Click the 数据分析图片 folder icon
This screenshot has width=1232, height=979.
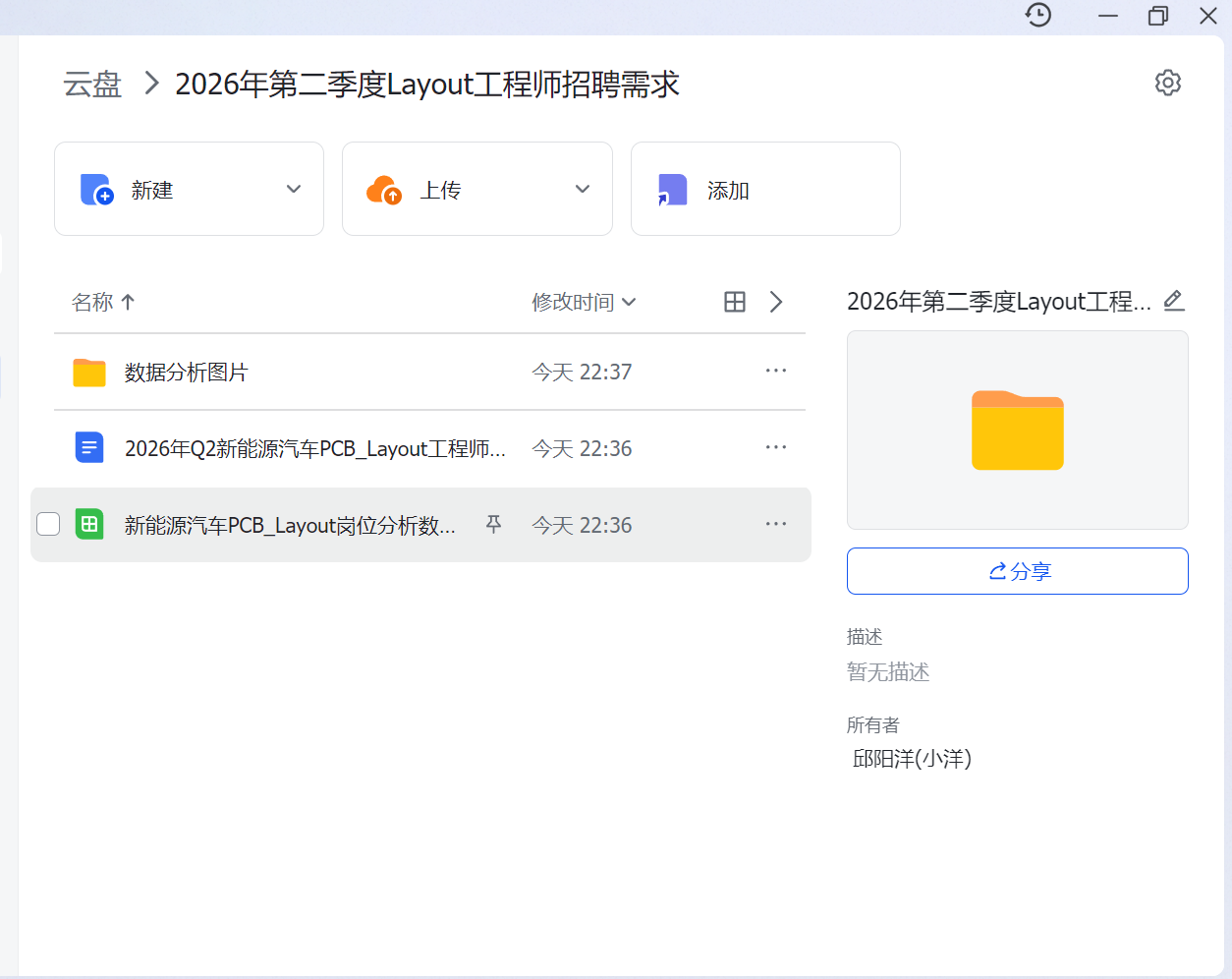[89, 372]
